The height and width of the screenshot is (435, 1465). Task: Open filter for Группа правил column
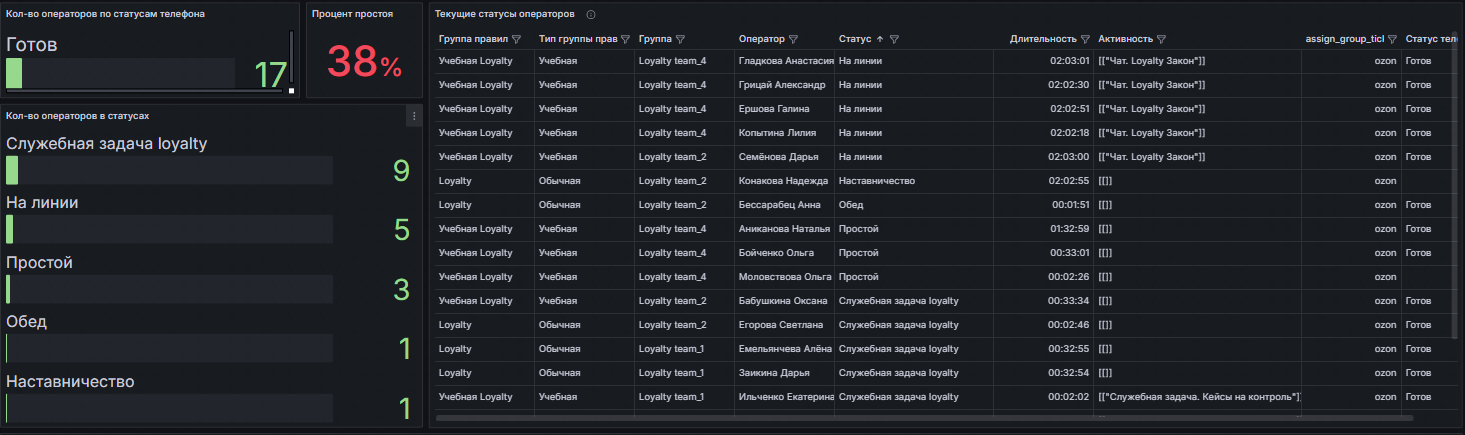pos(516,39)
